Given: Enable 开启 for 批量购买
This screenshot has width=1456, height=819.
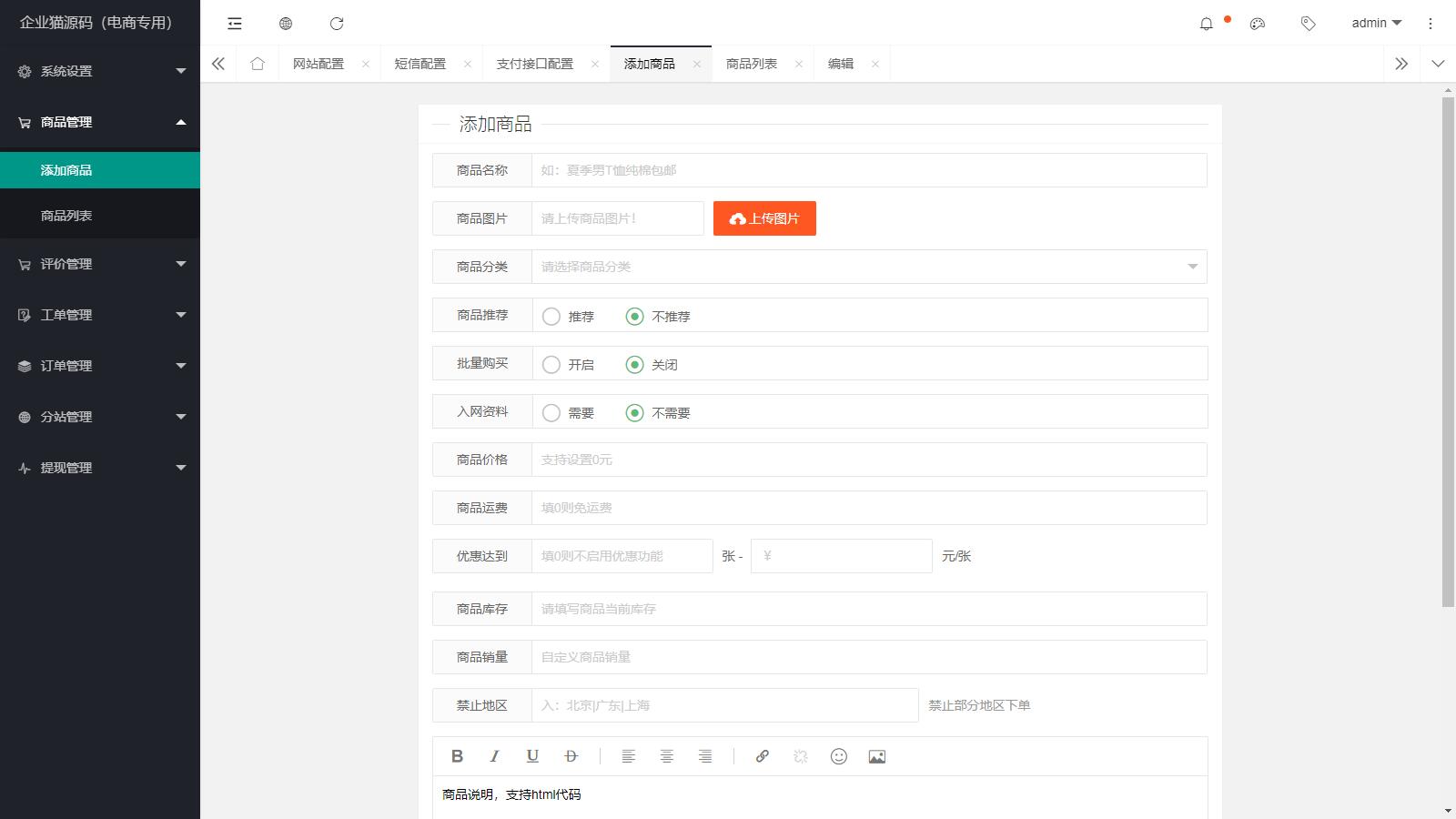Looking at the screenshot, I should (551, 364).
